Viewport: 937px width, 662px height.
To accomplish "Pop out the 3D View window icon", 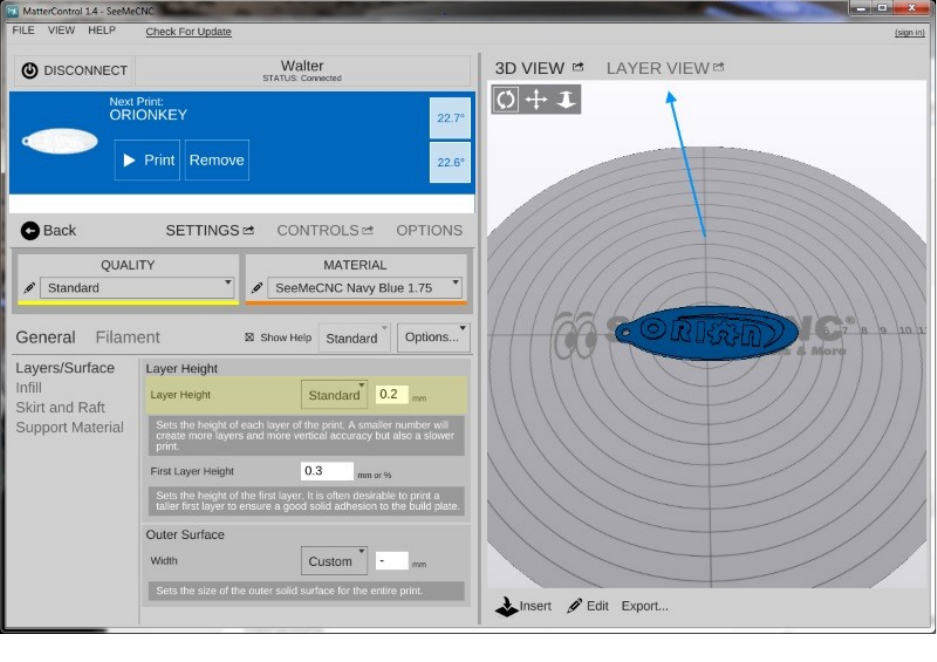I will point(578,67).
